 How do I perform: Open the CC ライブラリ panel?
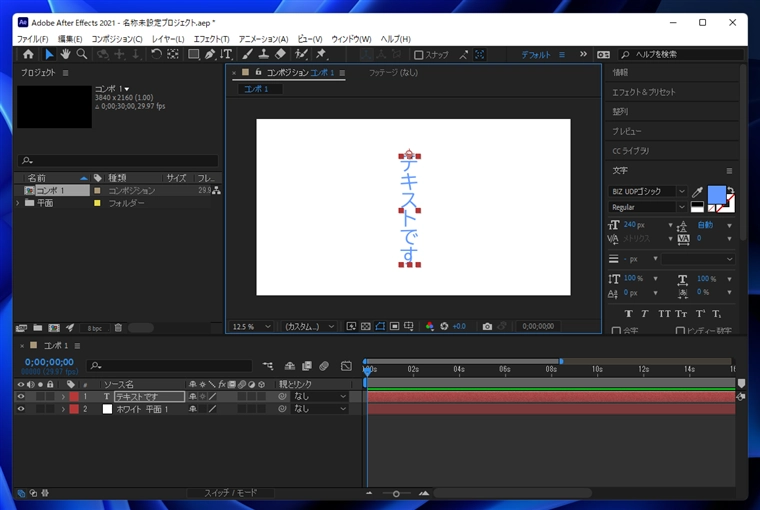click(x=630, y=151)
